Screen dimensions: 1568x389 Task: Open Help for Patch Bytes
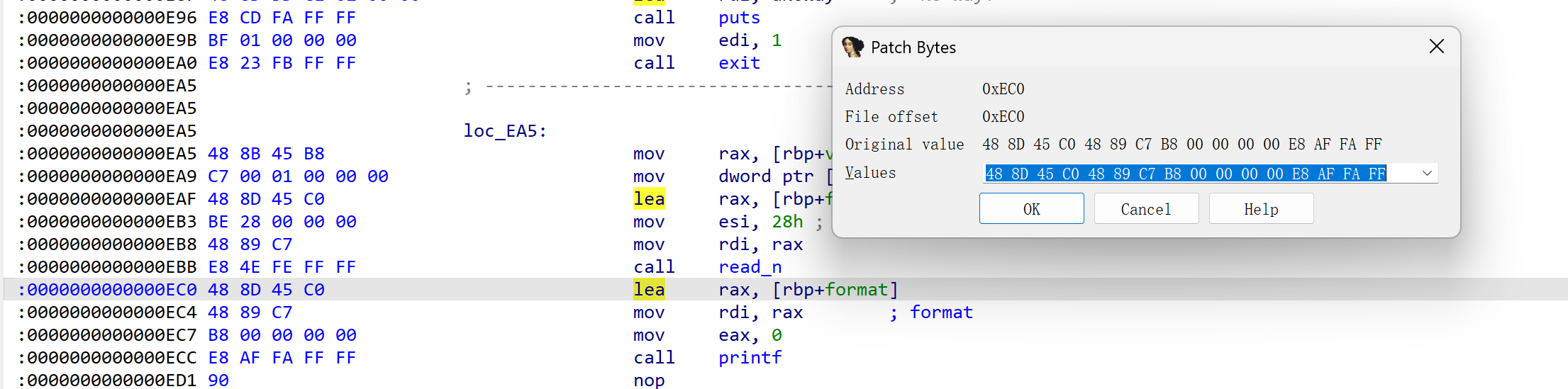point(1260,209)
